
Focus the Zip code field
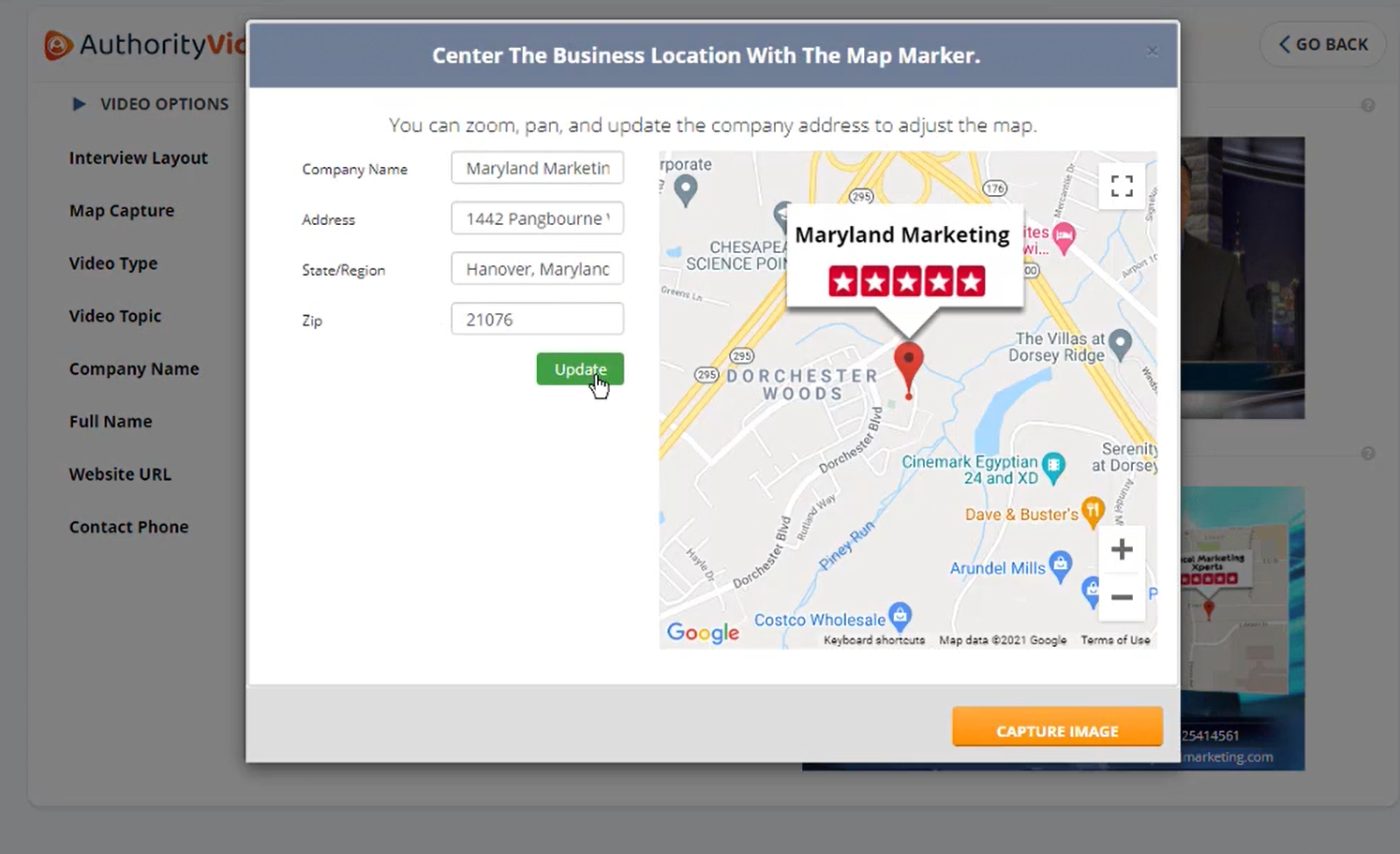coord(537,320)
